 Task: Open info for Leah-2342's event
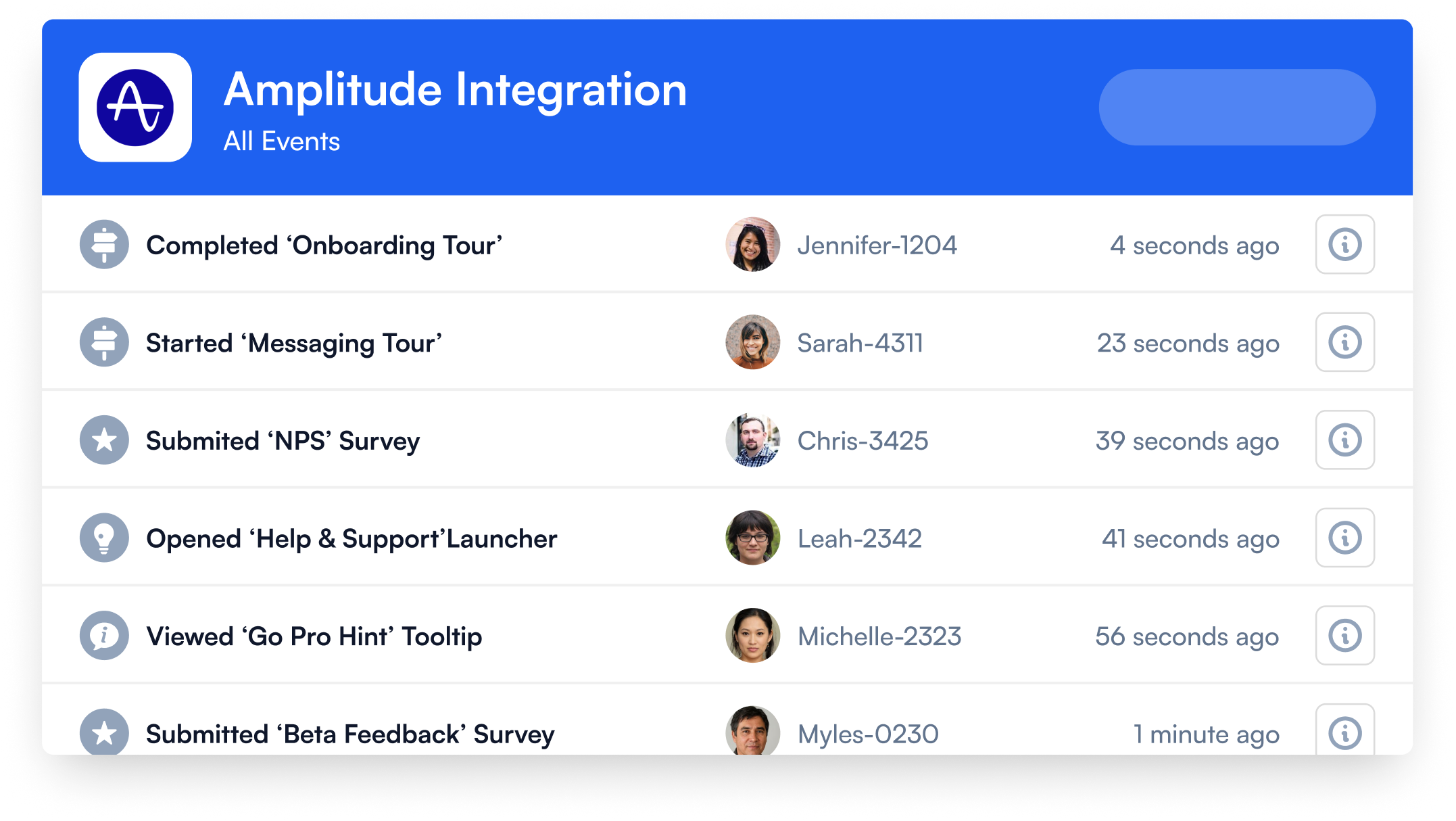(1344, 538)
